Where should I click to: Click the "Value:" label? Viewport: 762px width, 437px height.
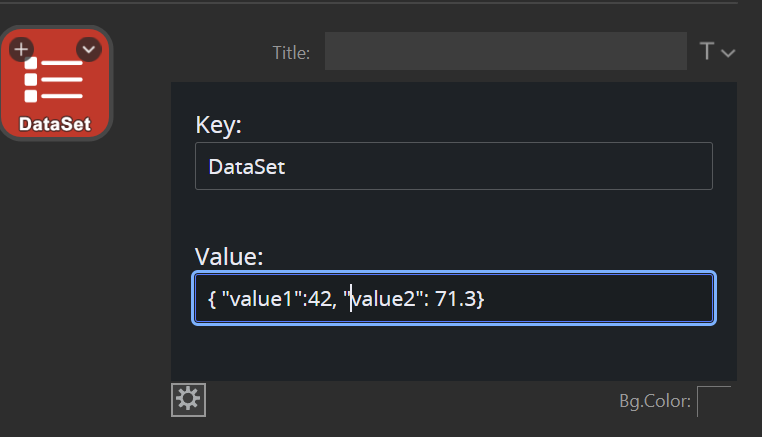click(x=229, y=256)
